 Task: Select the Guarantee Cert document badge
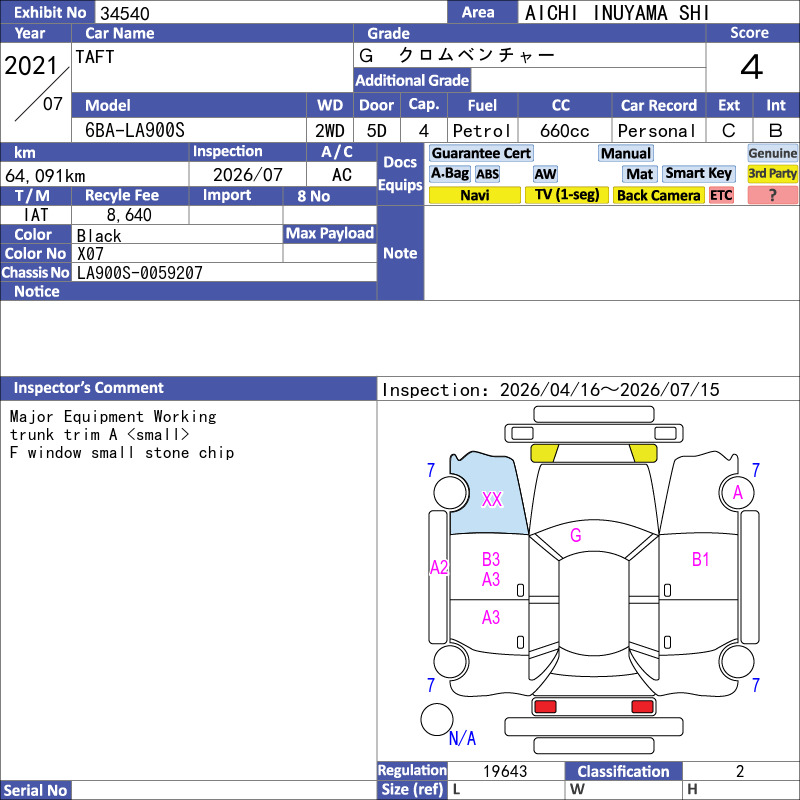pos(481,153)
